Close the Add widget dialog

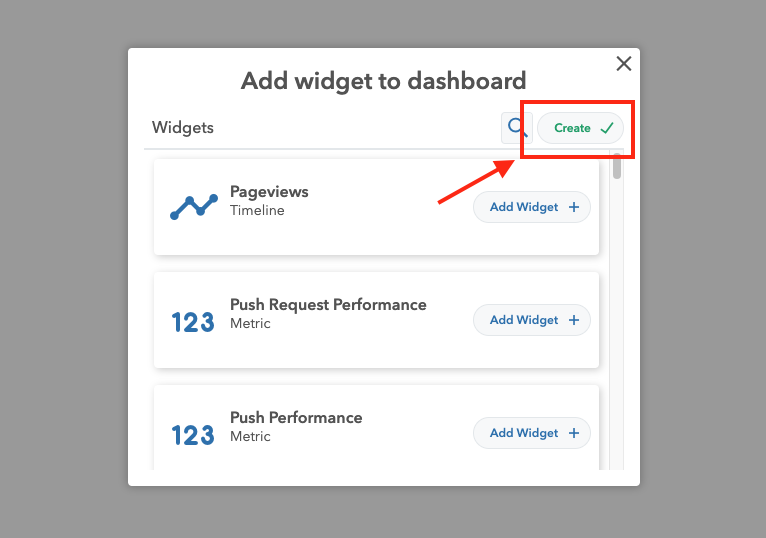click(x=624, y=64)
